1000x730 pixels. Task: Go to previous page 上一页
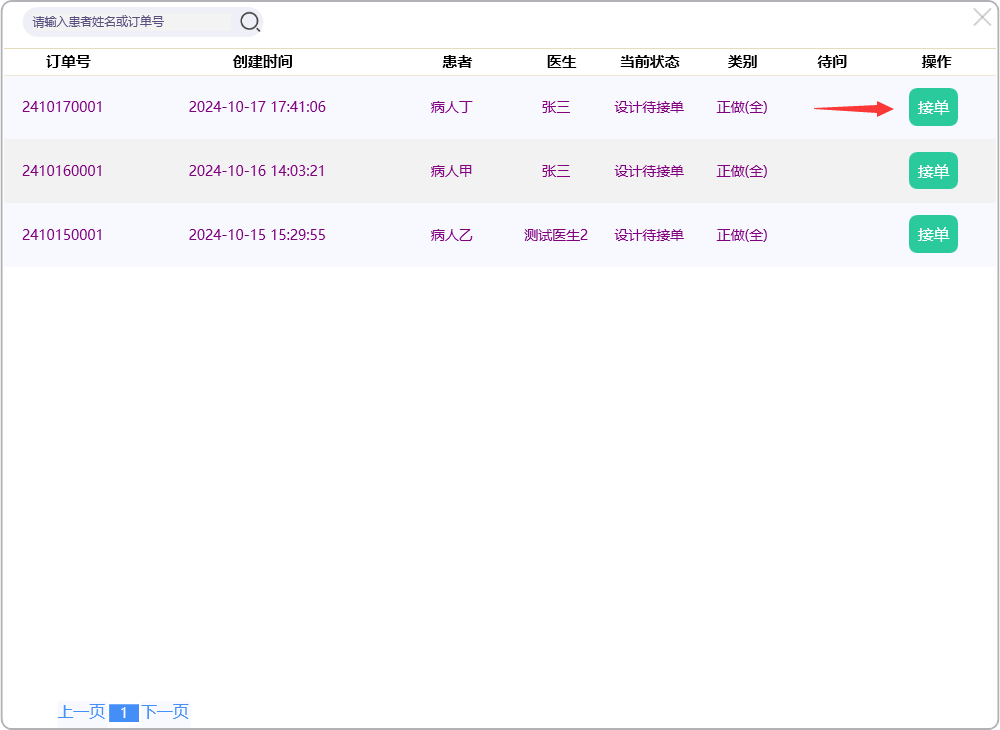pos(81,712)
